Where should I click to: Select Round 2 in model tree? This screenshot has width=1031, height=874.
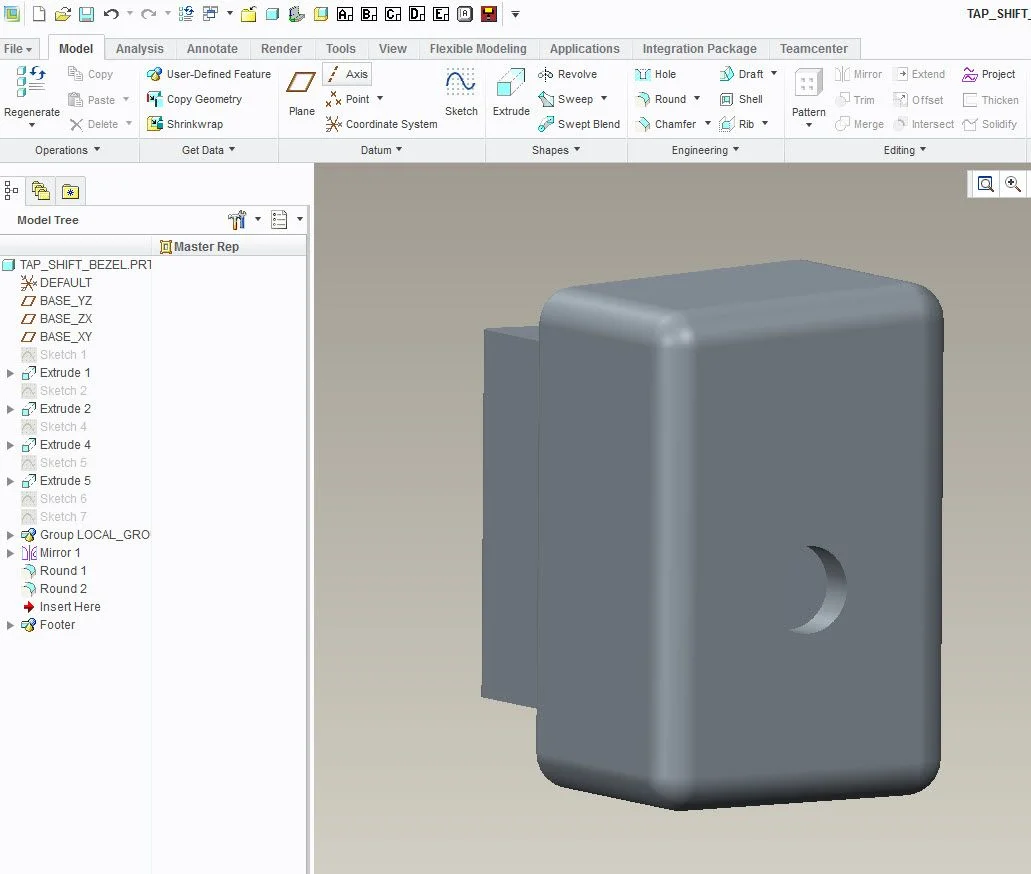click(x=63, y=589)
